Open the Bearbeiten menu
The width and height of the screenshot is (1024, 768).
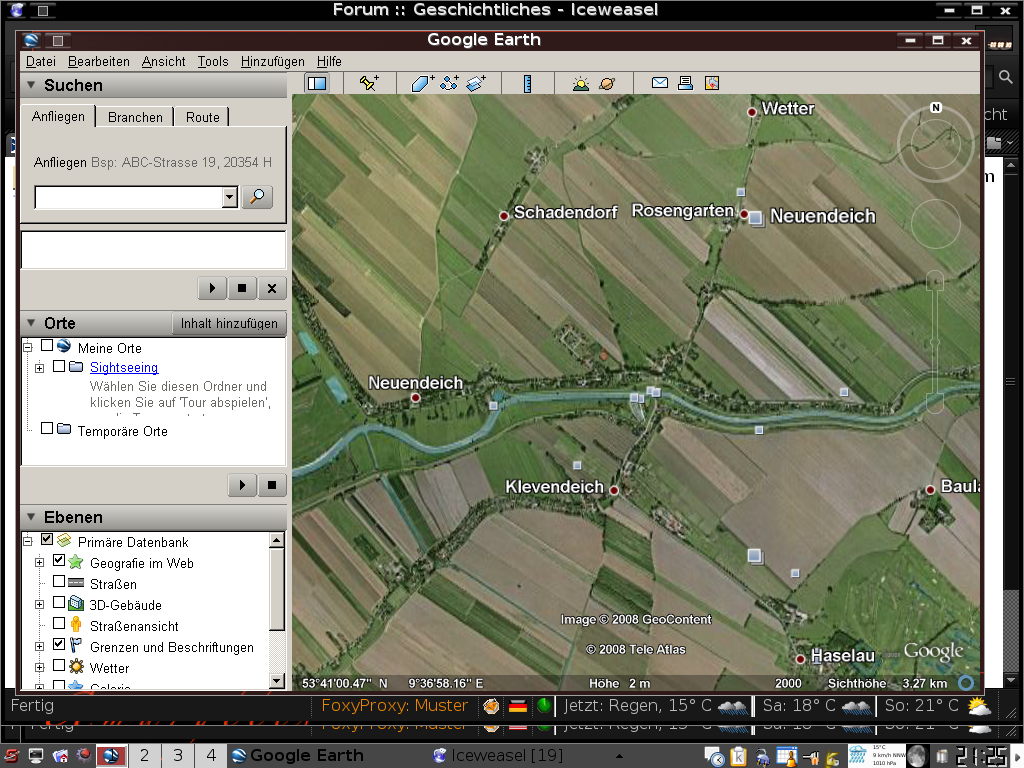(99, 61)
